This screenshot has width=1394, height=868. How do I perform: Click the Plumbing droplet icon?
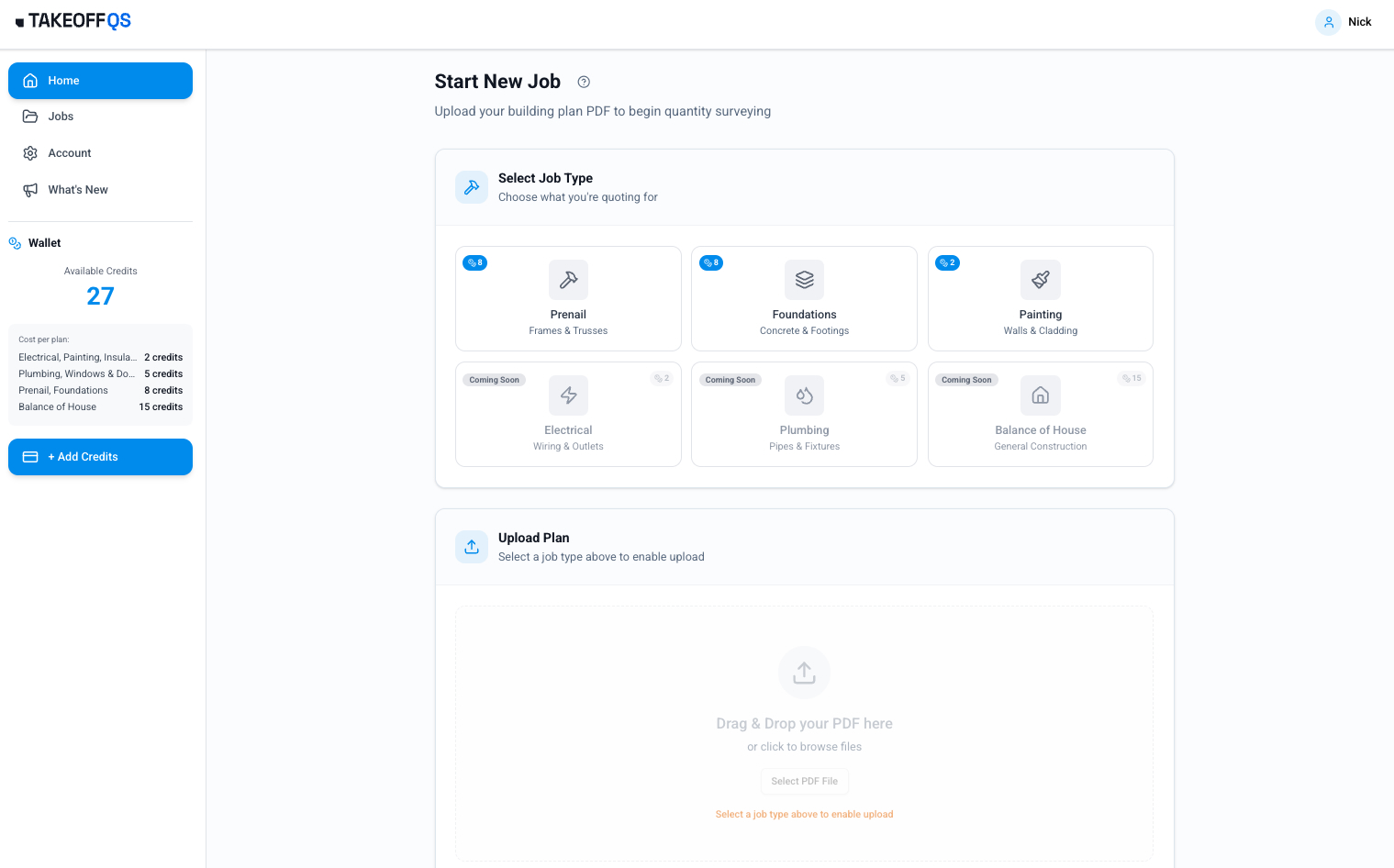pos(804,395)
